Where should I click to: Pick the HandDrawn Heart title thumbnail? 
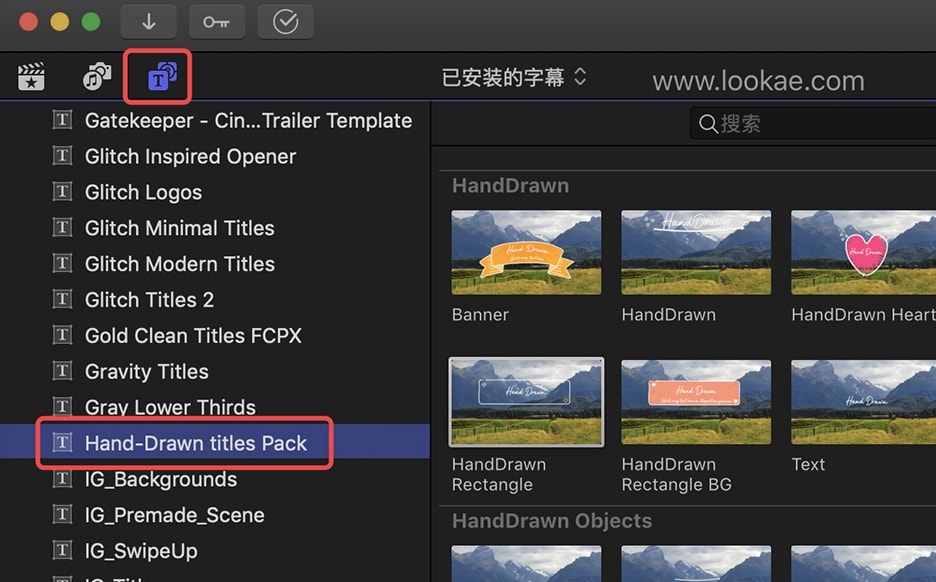[863, 252]
